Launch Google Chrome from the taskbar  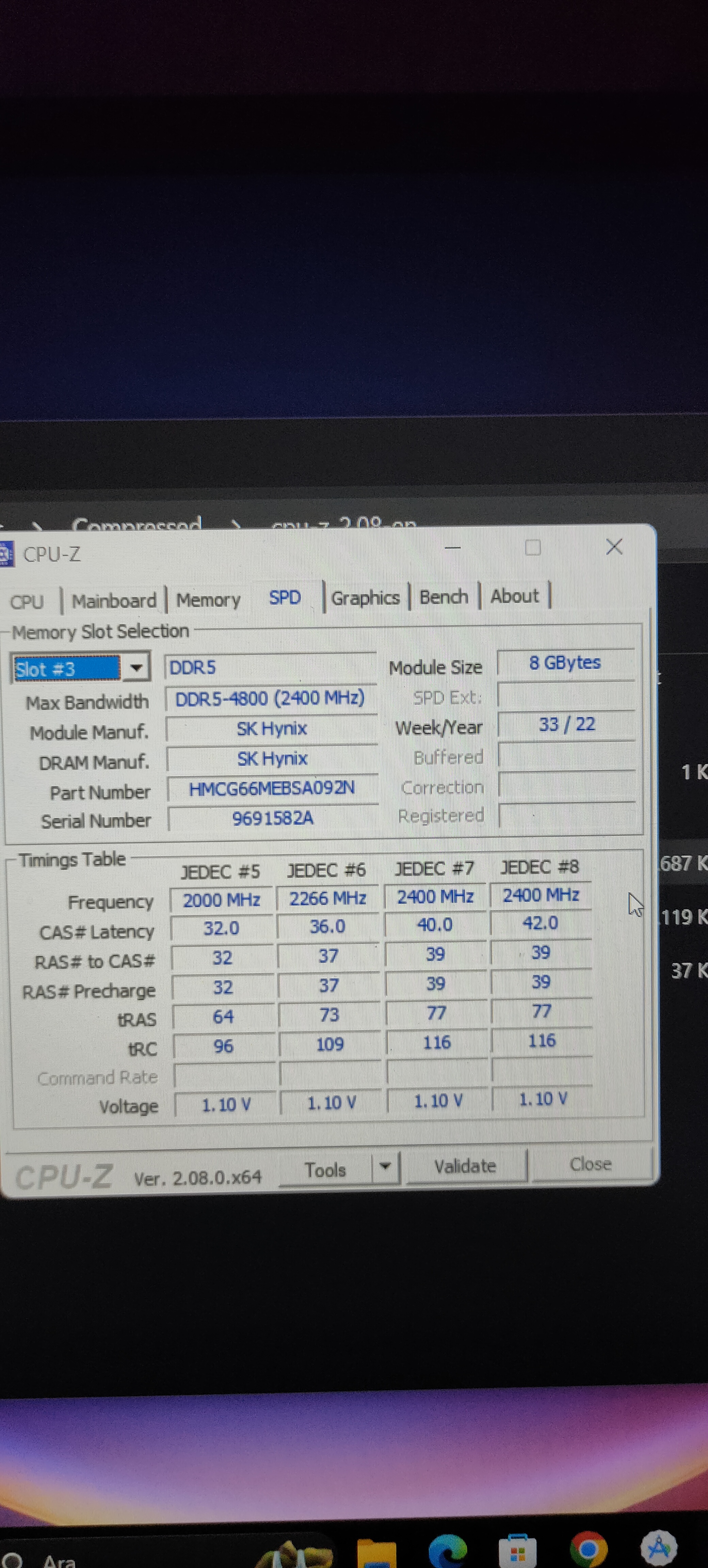coord(588,1549)
